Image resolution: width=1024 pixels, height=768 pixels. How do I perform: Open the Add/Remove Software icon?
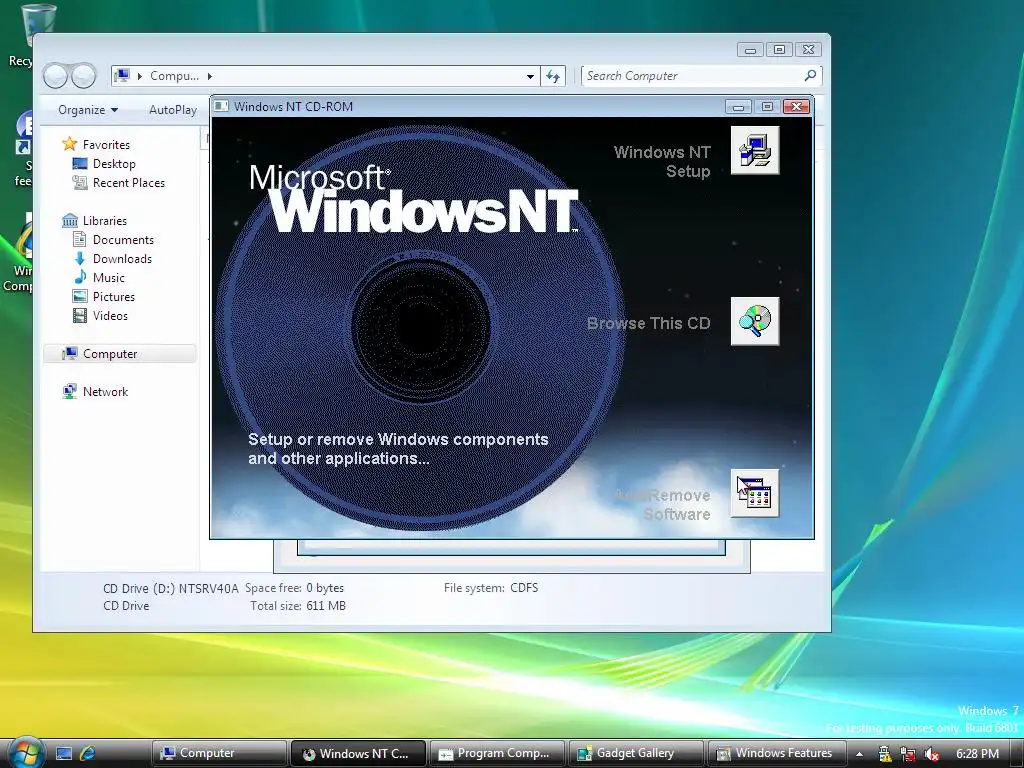[755, 493]
